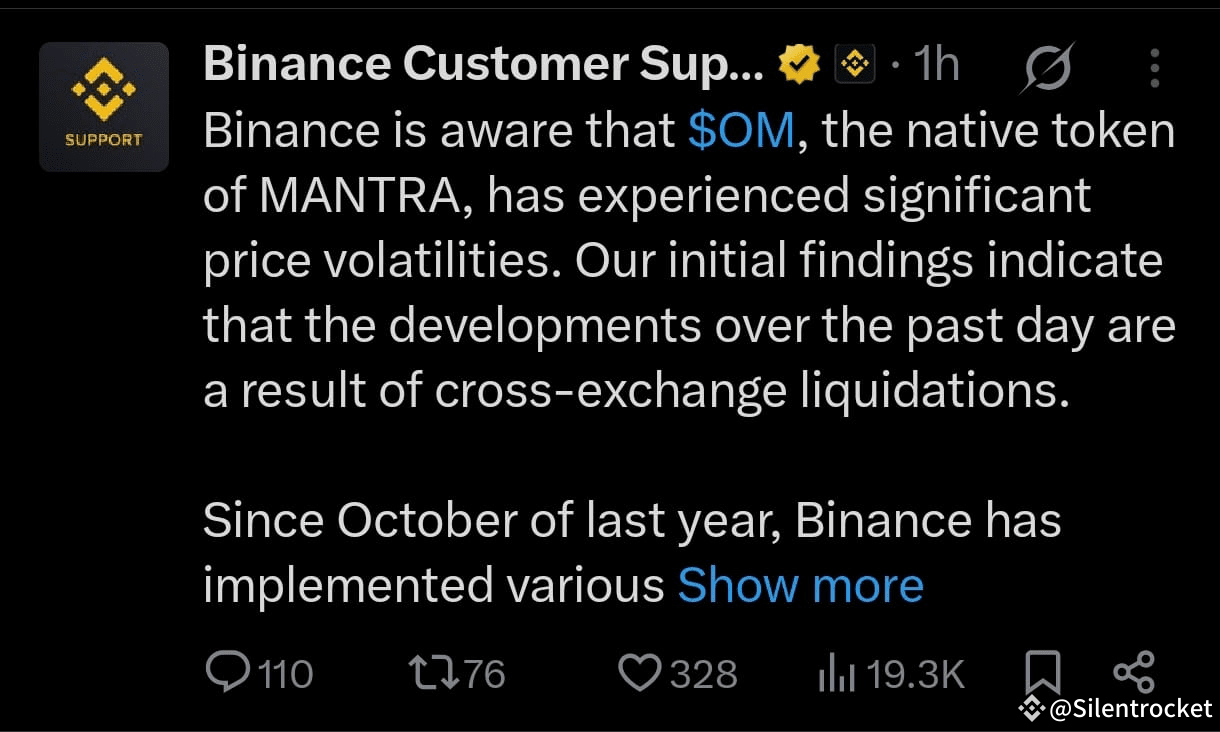
Task: Open the $OM cashtag link
Action: [742, 129]
